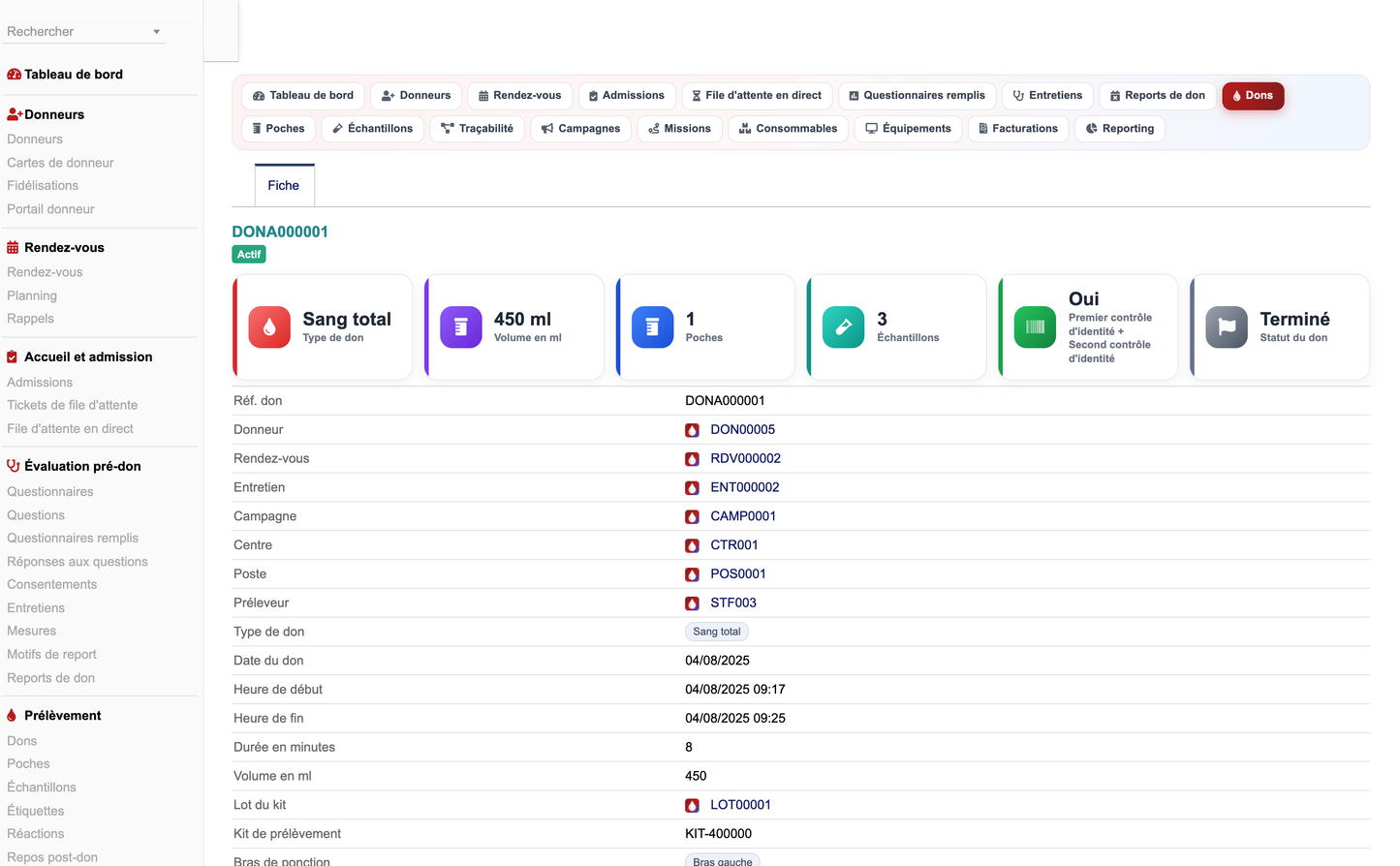Screen dimensions: 1400x866
Task: Select the Fiche tab
Action: point(284,186)
